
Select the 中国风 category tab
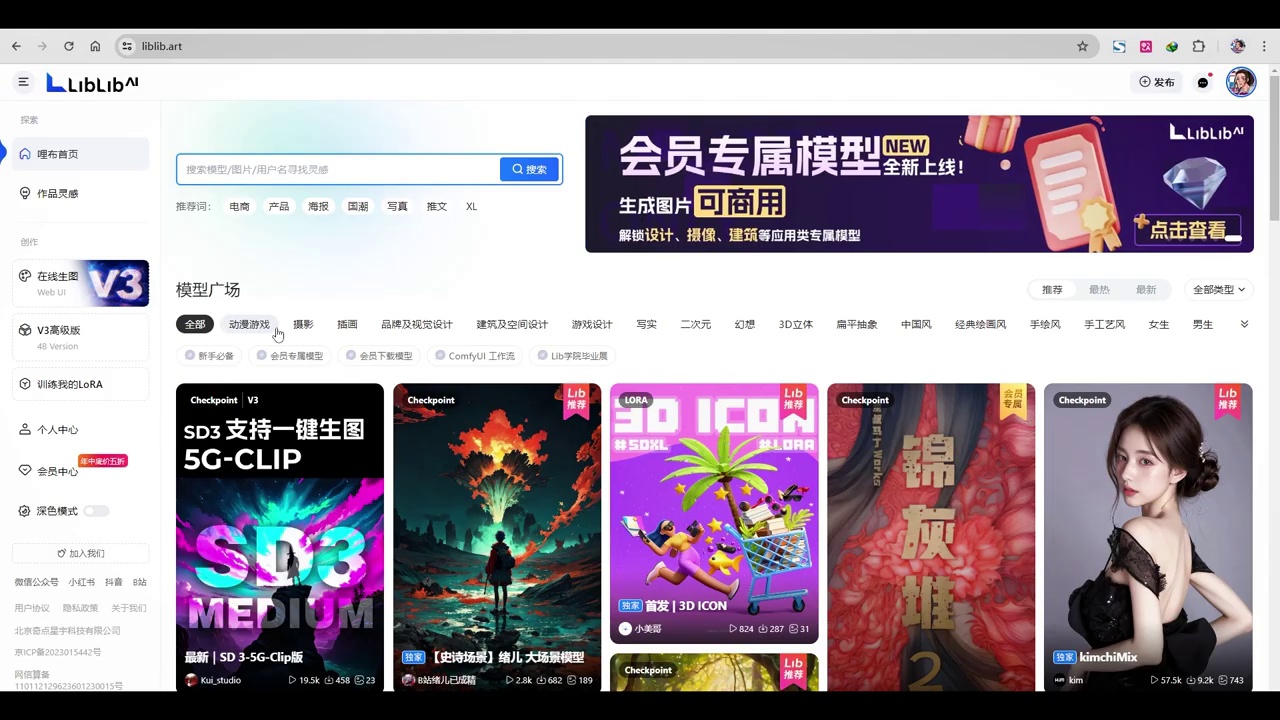coord(916,324)
